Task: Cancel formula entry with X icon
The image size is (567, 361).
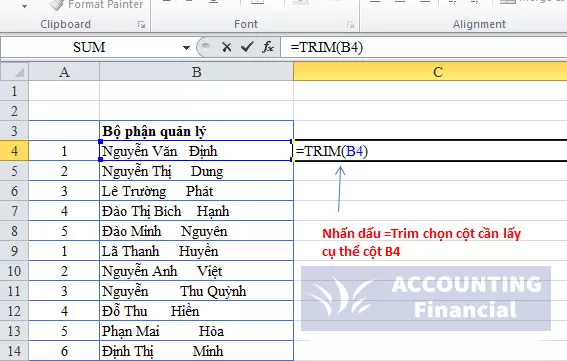Action: [x=227, y=47]
